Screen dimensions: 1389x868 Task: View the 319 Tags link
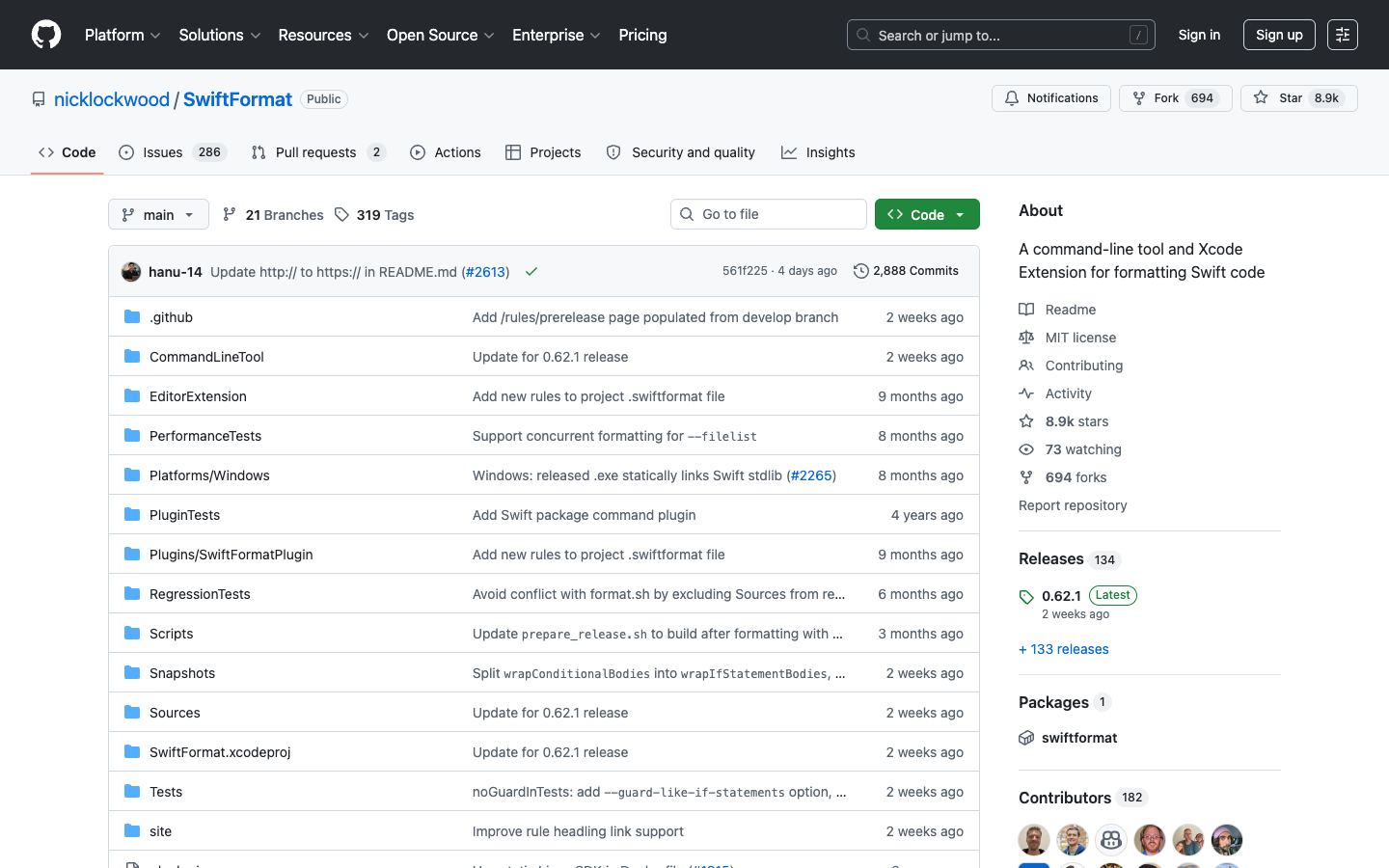[374, 215]
